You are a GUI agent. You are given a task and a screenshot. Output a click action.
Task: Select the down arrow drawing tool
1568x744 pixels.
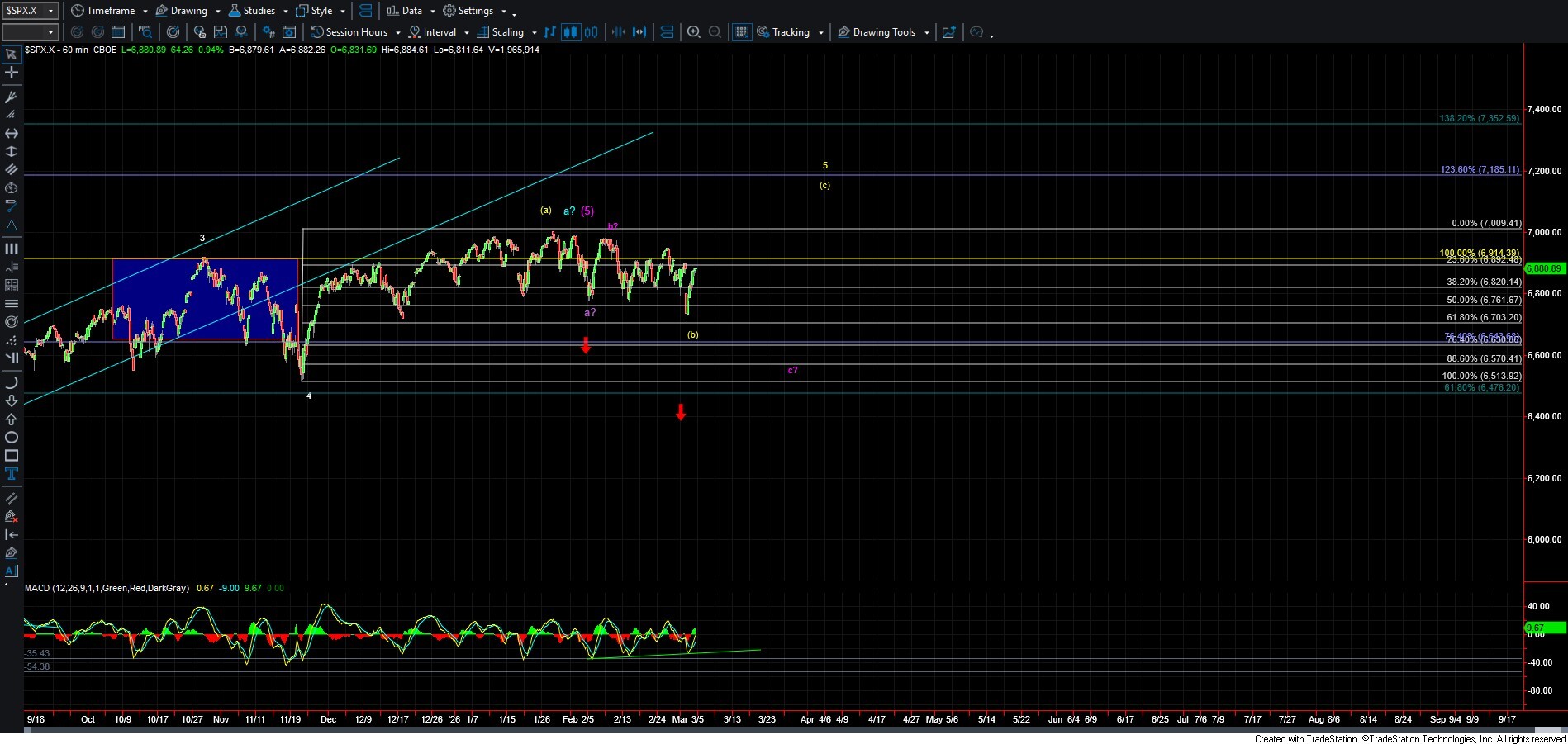click(12, 400)
